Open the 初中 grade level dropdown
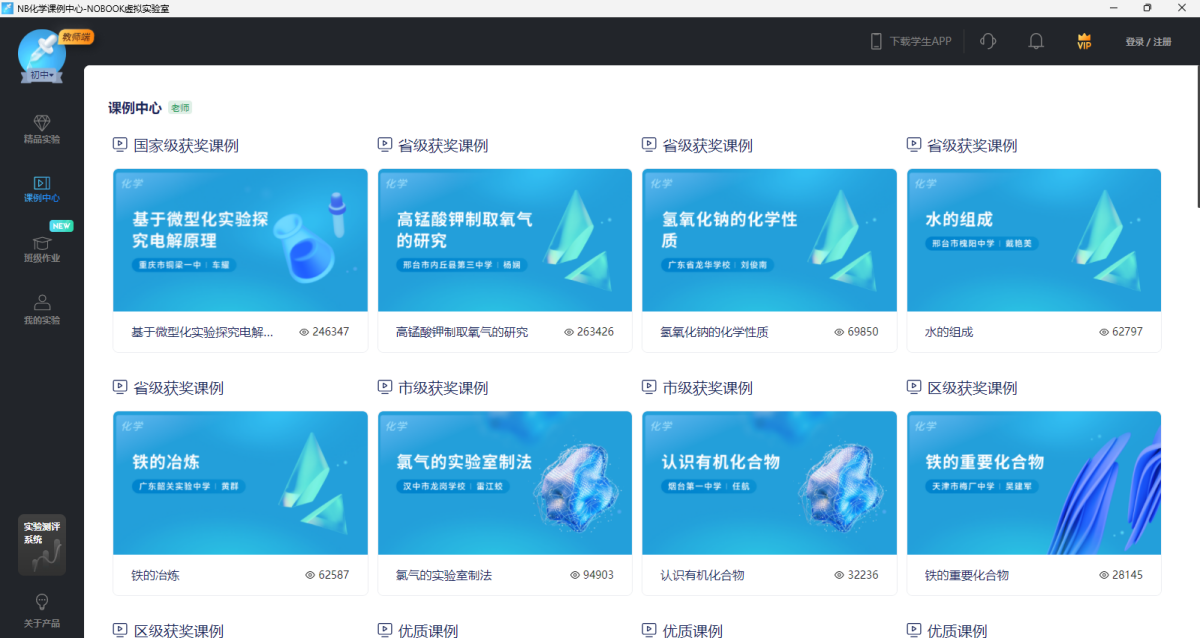Image resolution: width=1200 pixels, height=638 pixels. 41,75
